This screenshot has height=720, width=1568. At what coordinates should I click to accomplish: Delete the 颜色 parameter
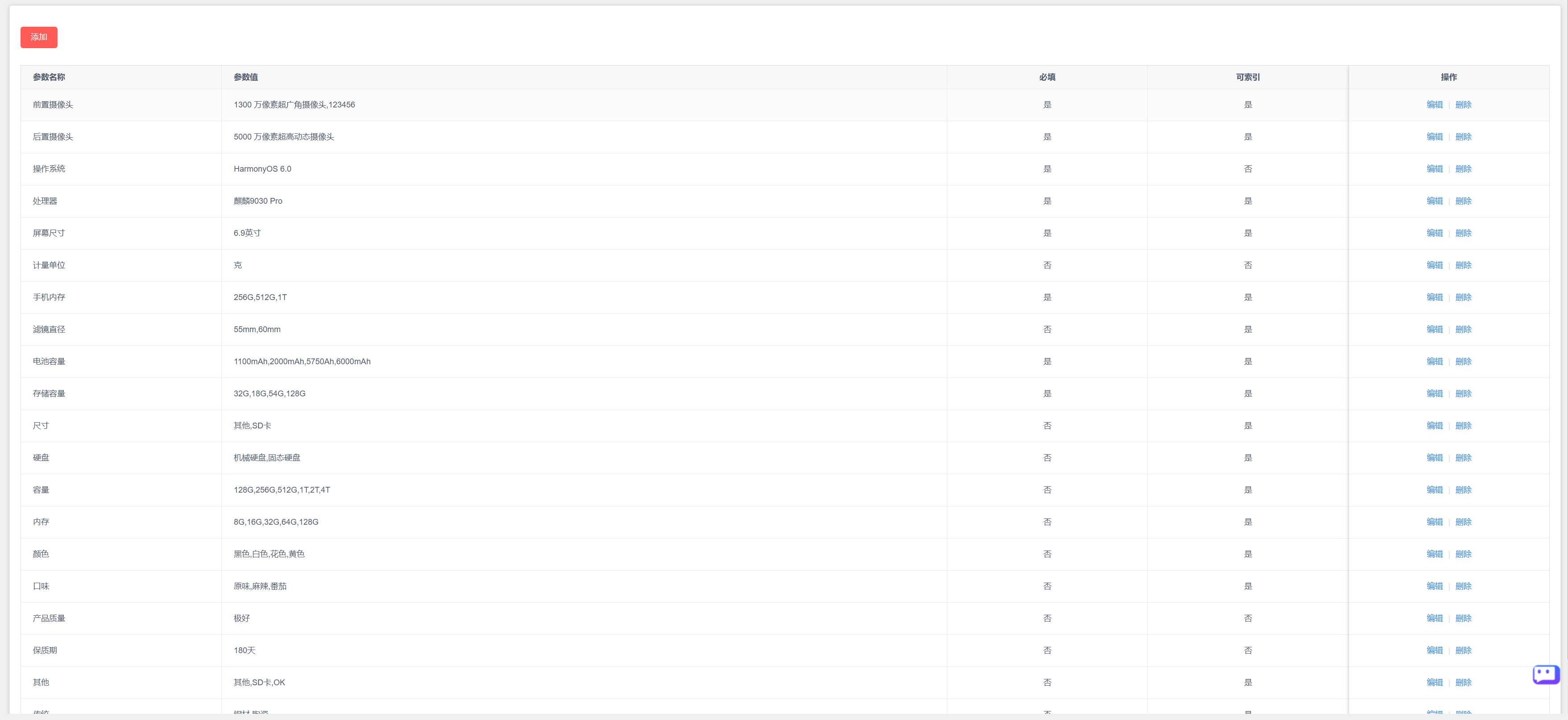[1463, 554]
